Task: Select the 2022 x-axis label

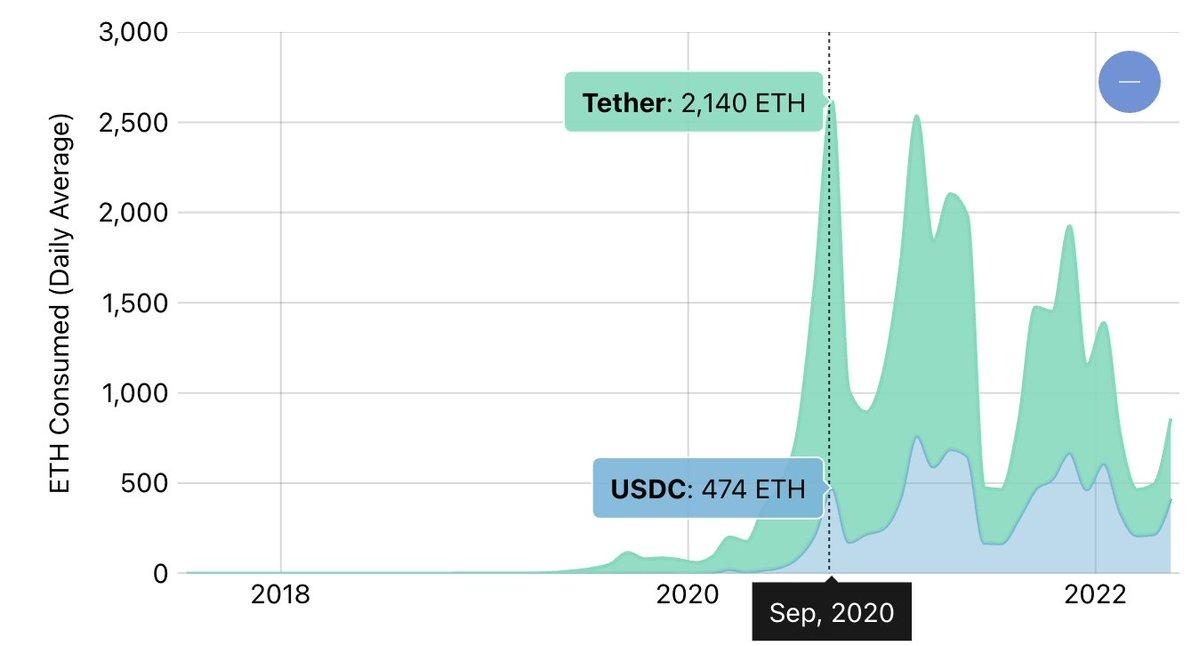Action: 1096,596
